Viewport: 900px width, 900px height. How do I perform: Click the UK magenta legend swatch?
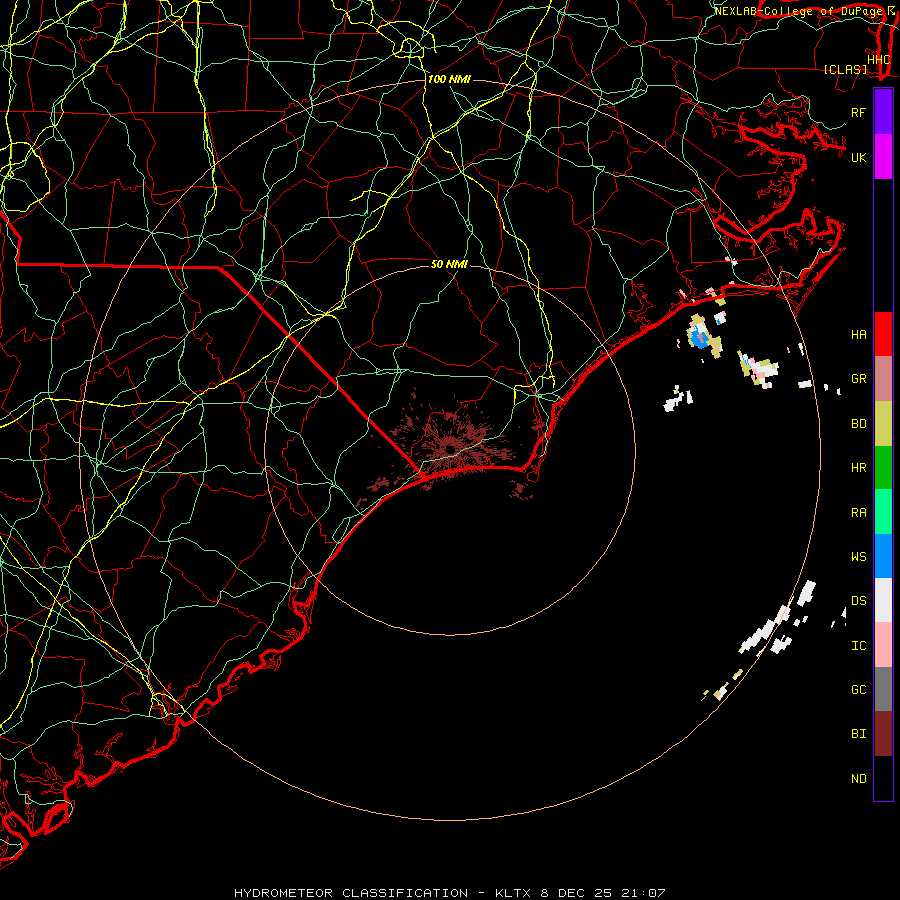coord(883,157)
